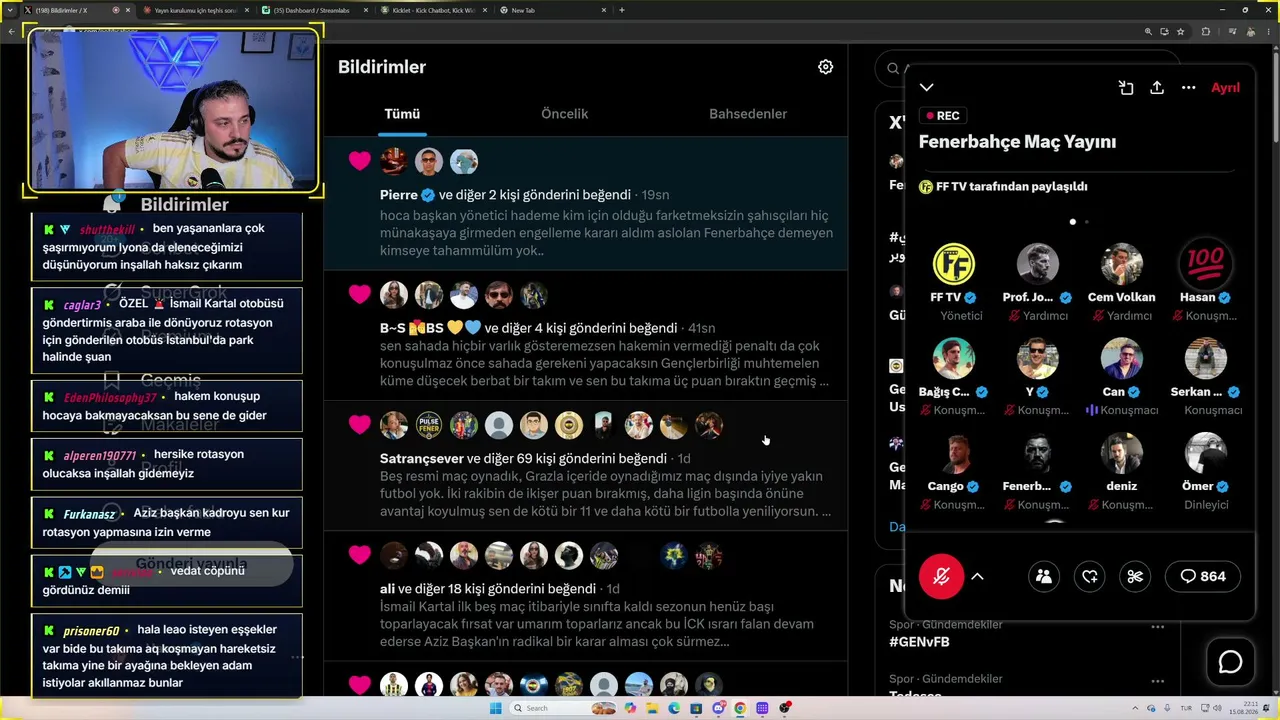The image size is (1280, 720).
Task: Open Chrome from the taskbar
Action: tap(740, 708)
